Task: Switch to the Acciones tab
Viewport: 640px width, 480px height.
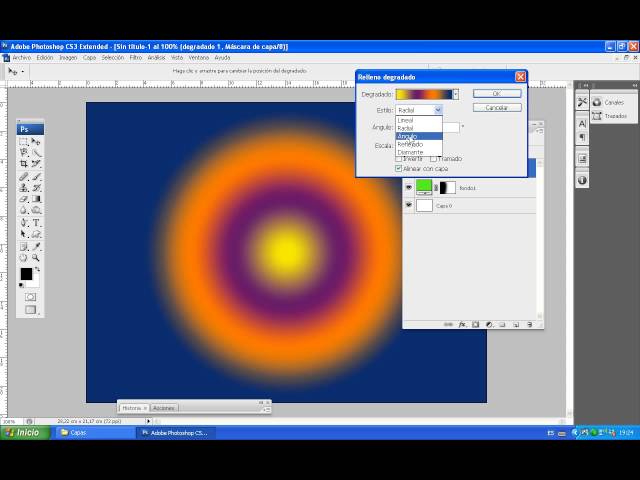Action: (164, 408)
